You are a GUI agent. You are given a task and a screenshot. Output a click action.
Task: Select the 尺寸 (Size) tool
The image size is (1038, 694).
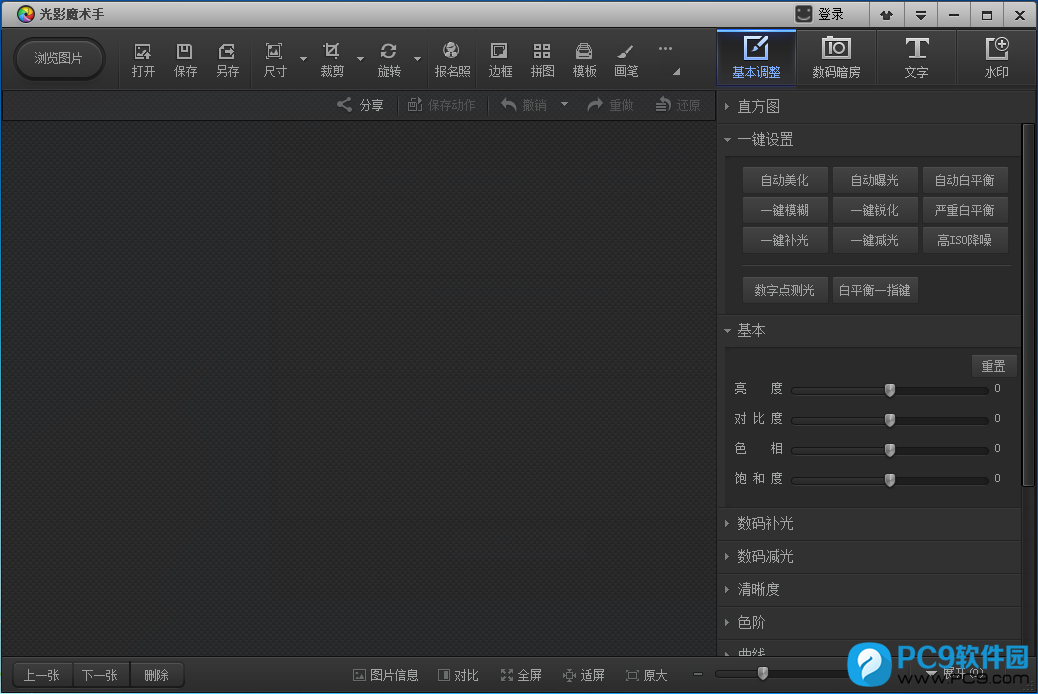(275, 60)
